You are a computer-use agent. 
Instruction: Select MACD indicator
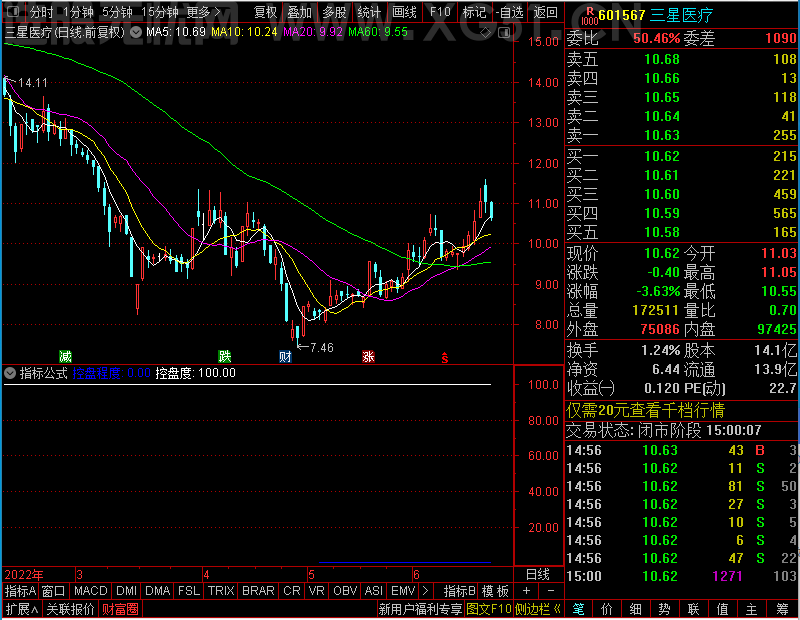pyautogui.click(x=91, y=591)
